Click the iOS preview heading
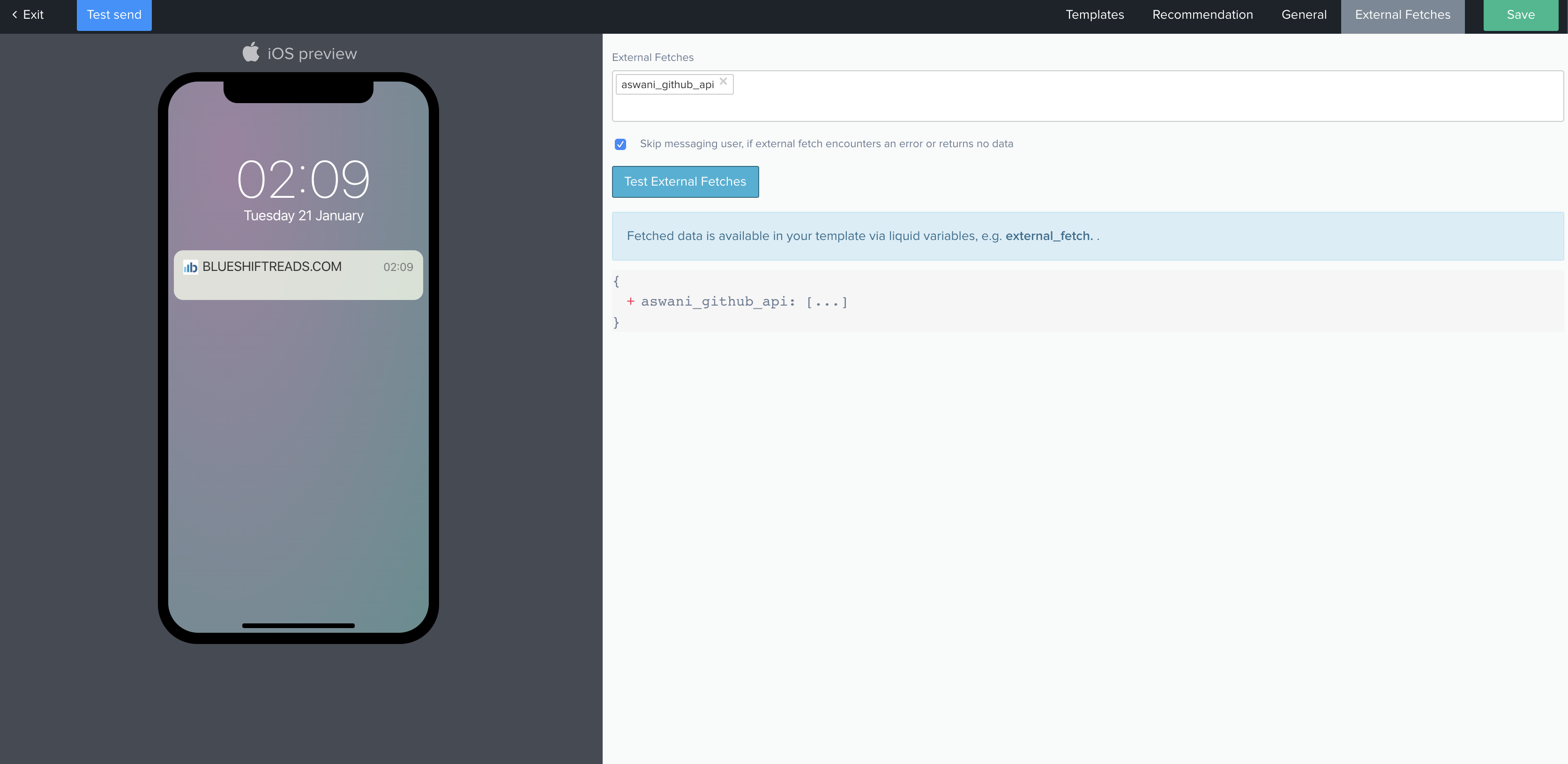 tap(312, 53)
